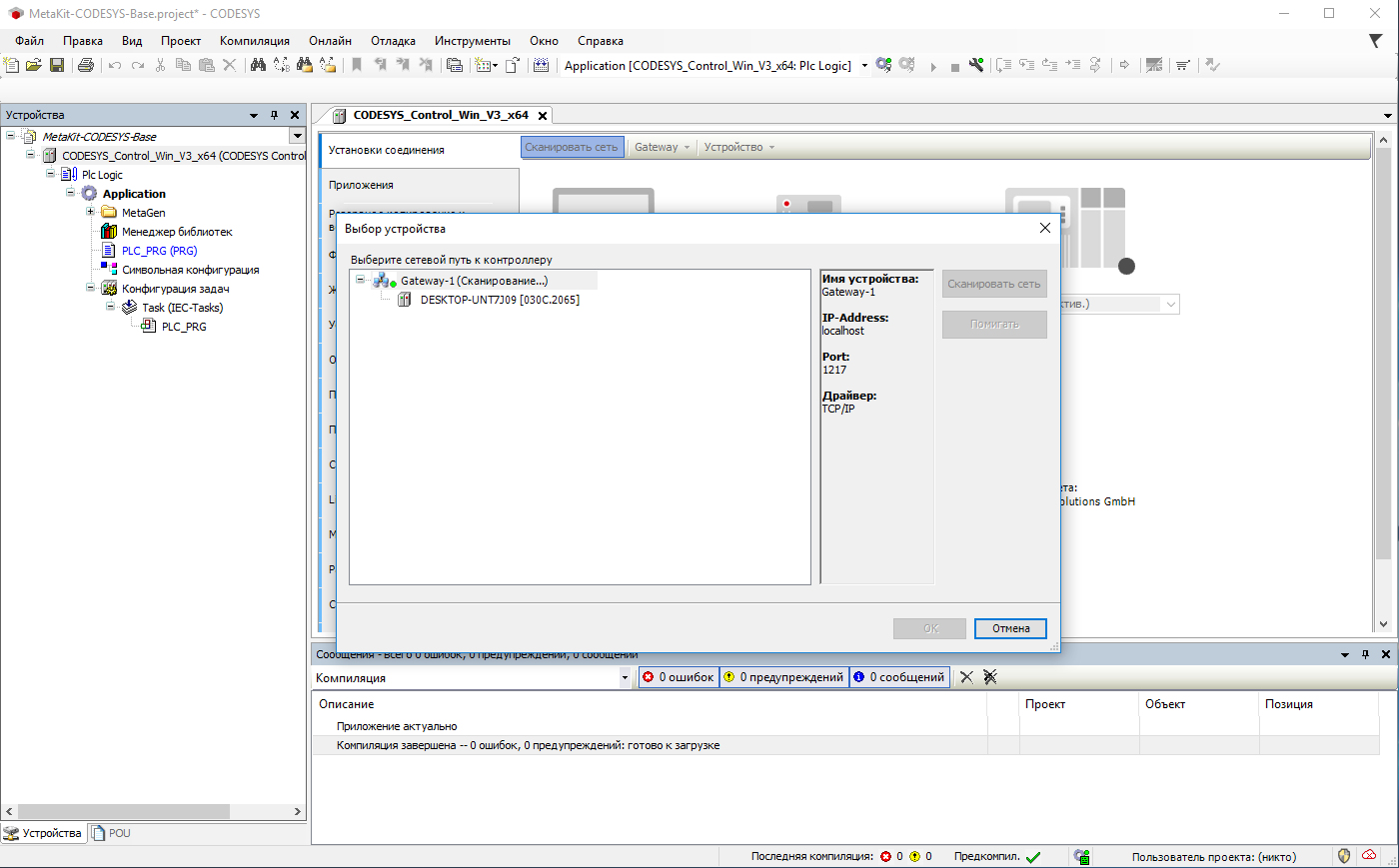Click the Symbol Configuration icon in tree

109,270
